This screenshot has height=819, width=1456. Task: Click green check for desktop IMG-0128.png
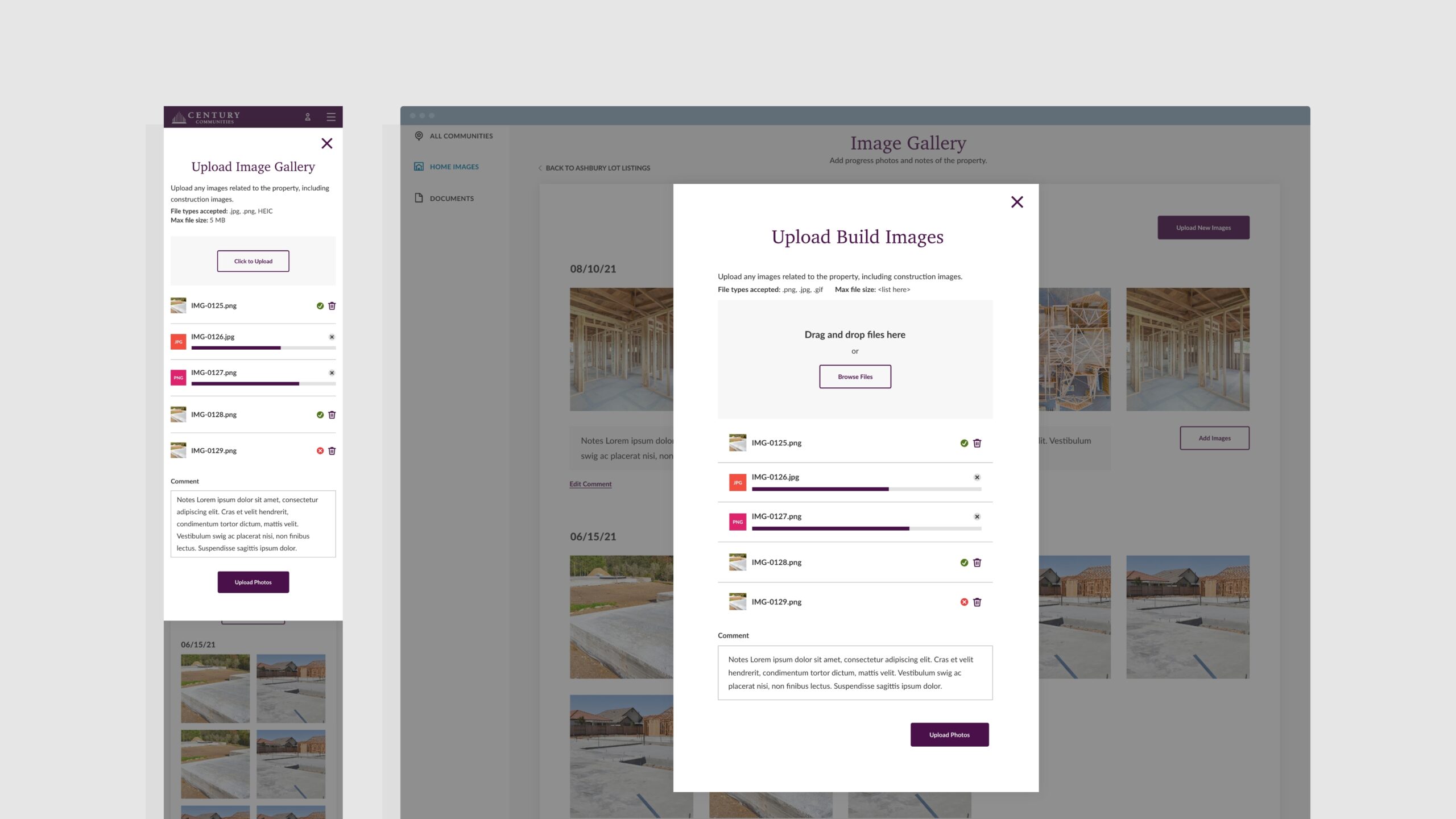964,562
